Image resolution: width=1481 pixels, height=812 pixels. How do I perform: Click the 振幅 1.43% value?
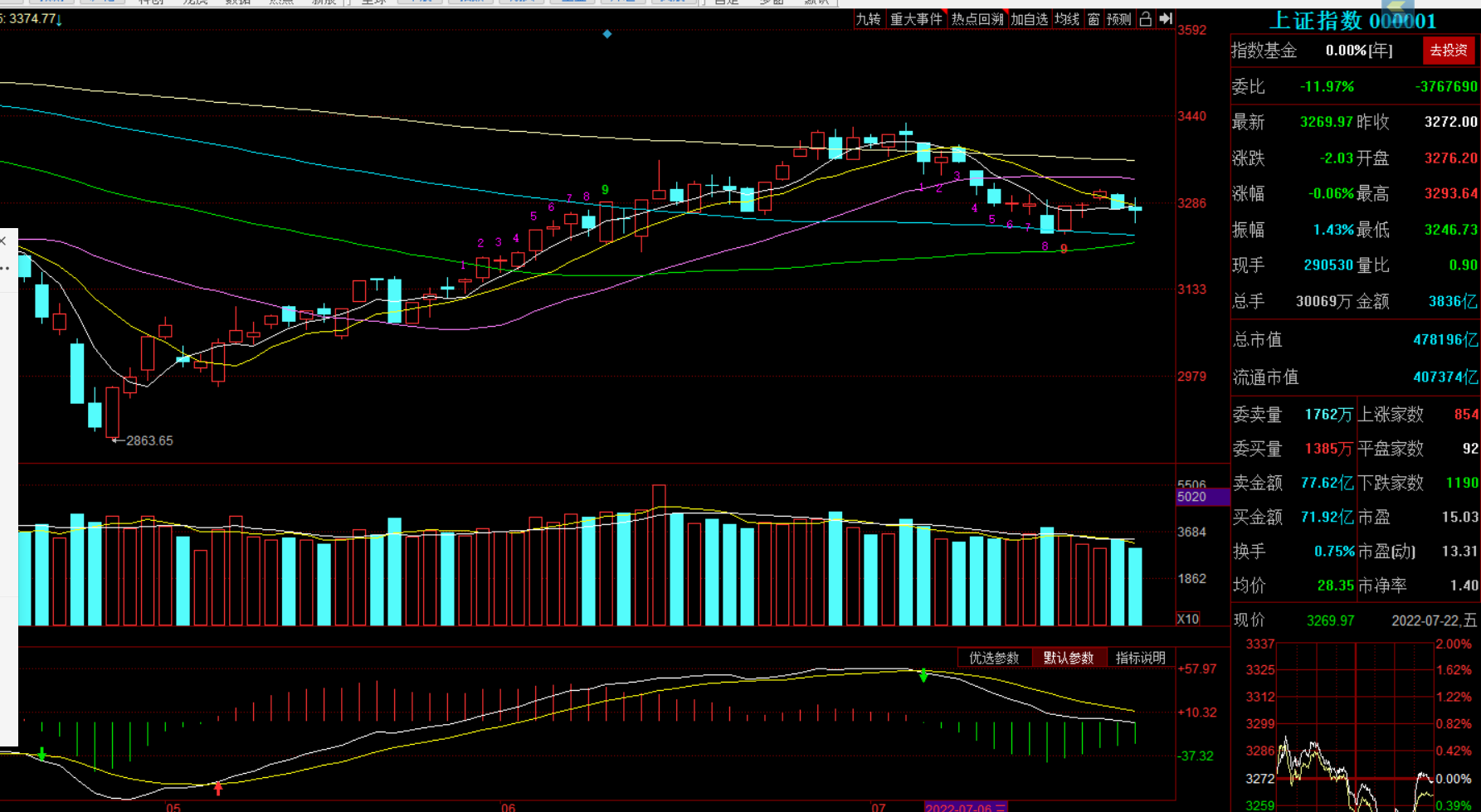(x=1333, y=230)
